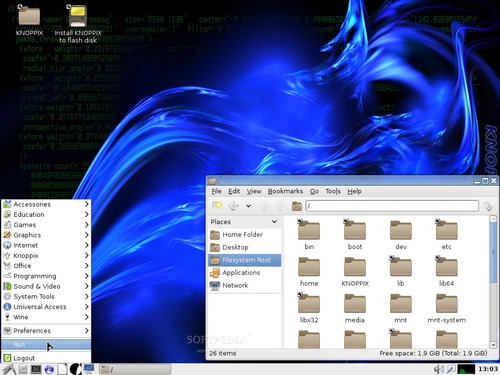
Task: Expand the Education submenu
Action: 46,214
